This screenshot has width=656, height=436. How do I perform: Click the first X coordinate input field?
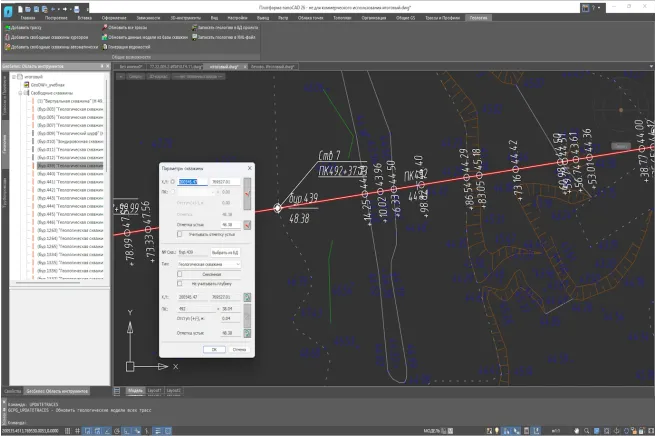[194, 182]
